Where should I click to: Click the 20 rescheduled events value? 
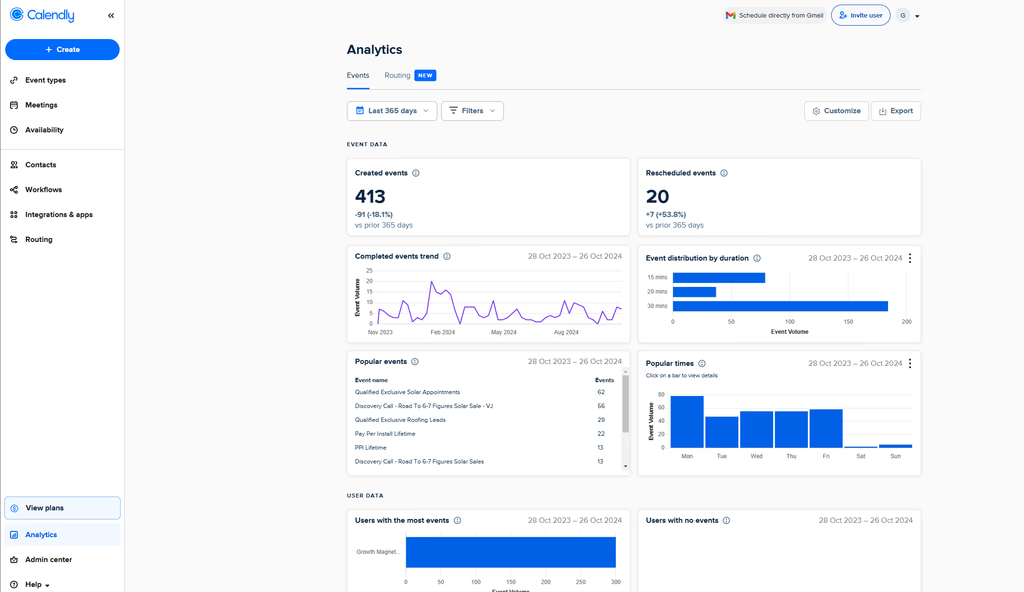(x=657, y=197)
